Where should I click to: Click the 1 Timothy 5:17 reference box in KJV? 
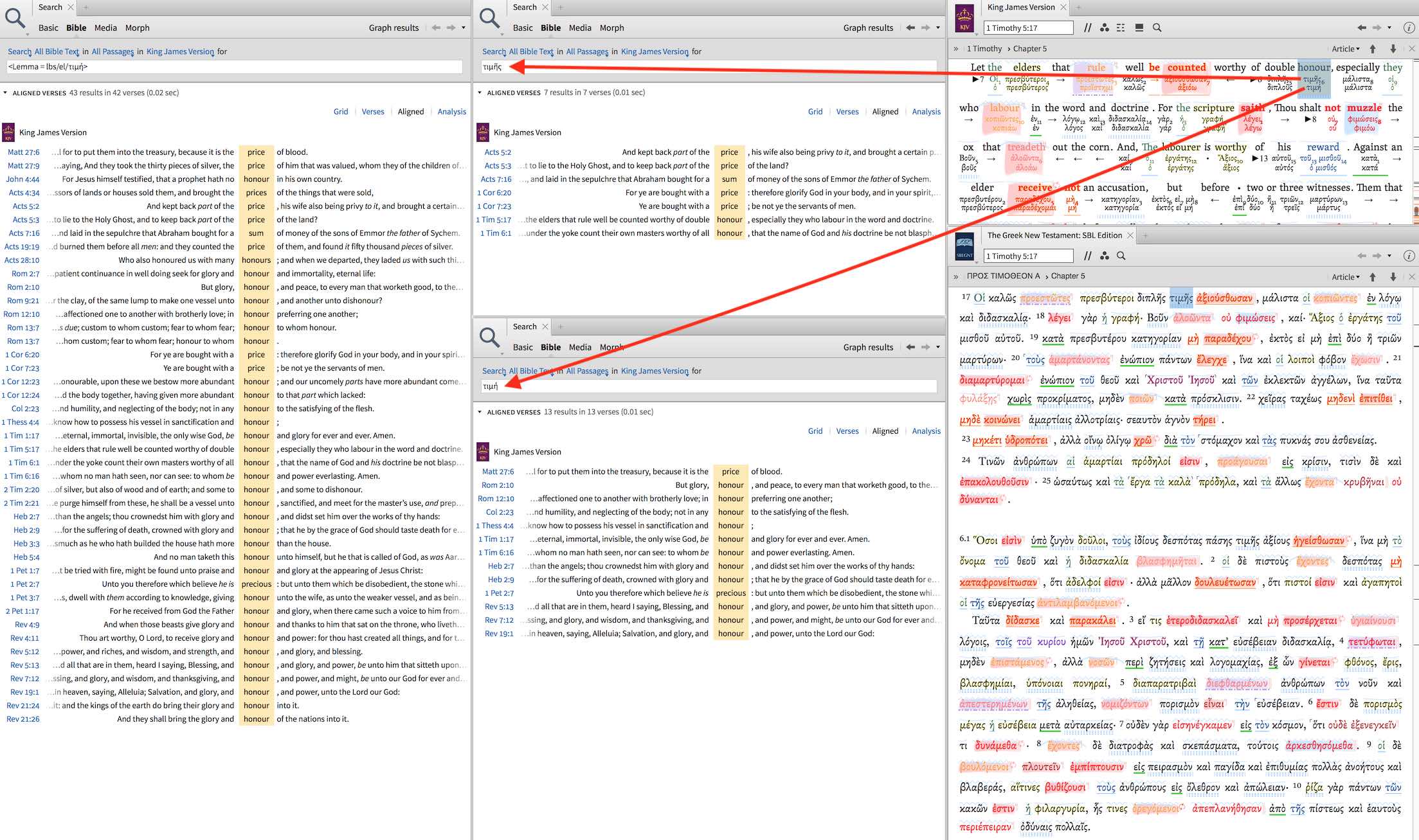pos(1027,28)
